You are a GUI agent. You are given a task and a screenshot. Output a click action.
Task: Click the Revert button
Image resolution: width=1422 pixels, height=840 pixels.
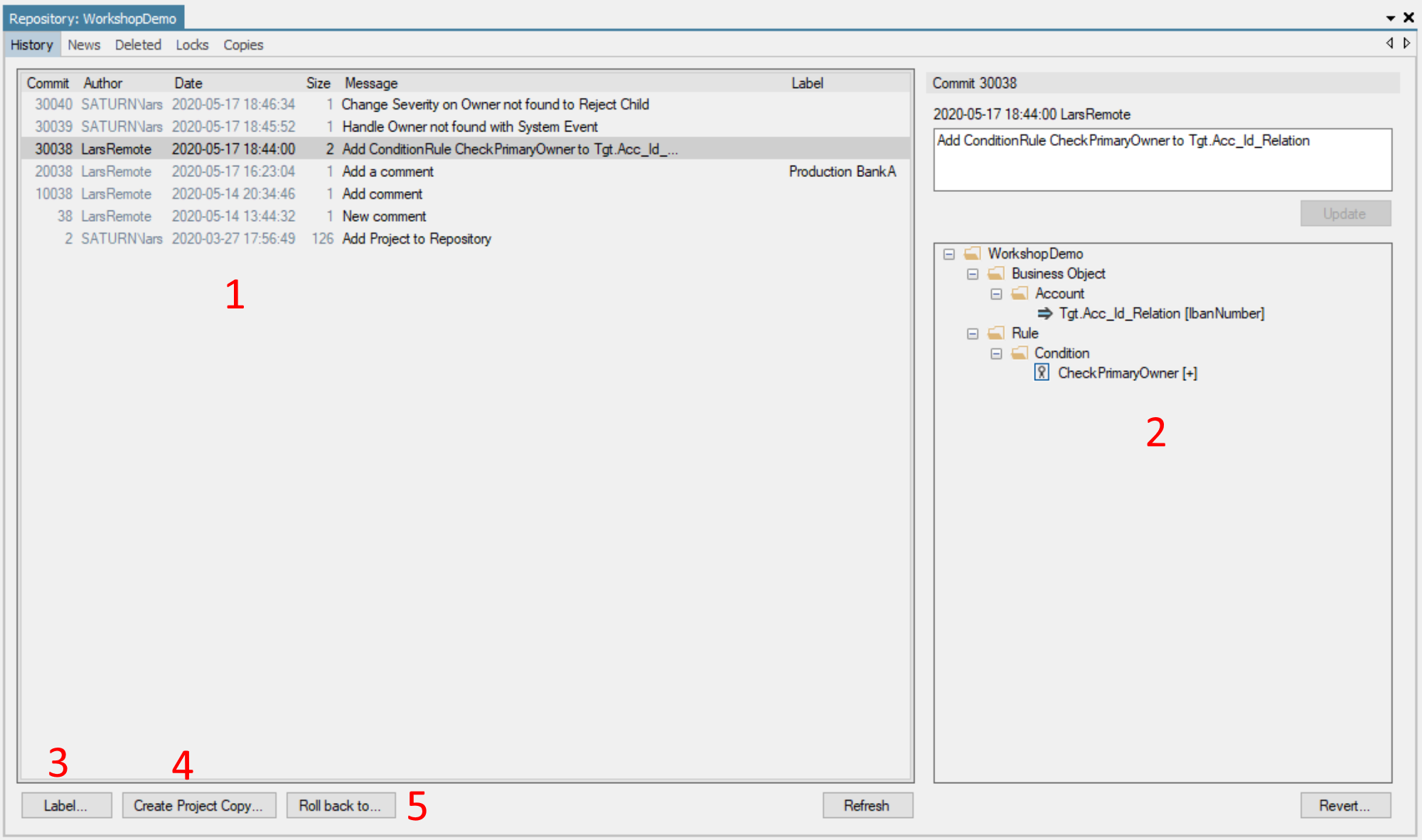click(1345, 805)
